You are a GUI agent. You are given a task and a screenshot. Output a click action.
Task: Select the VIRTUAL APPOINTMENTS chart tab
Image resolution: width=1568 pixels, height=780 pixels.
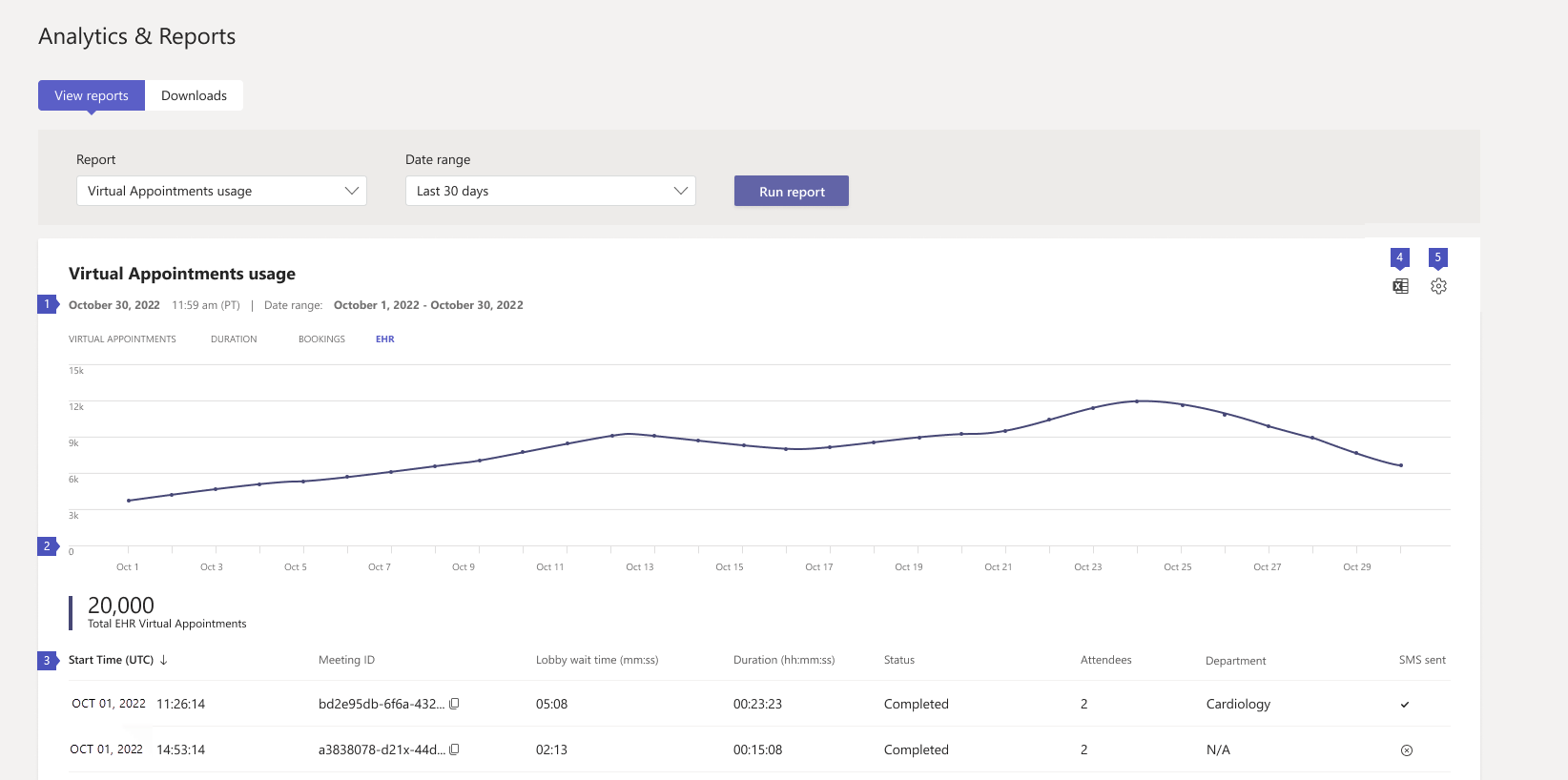pyautogui.click(x=122, y=339)
